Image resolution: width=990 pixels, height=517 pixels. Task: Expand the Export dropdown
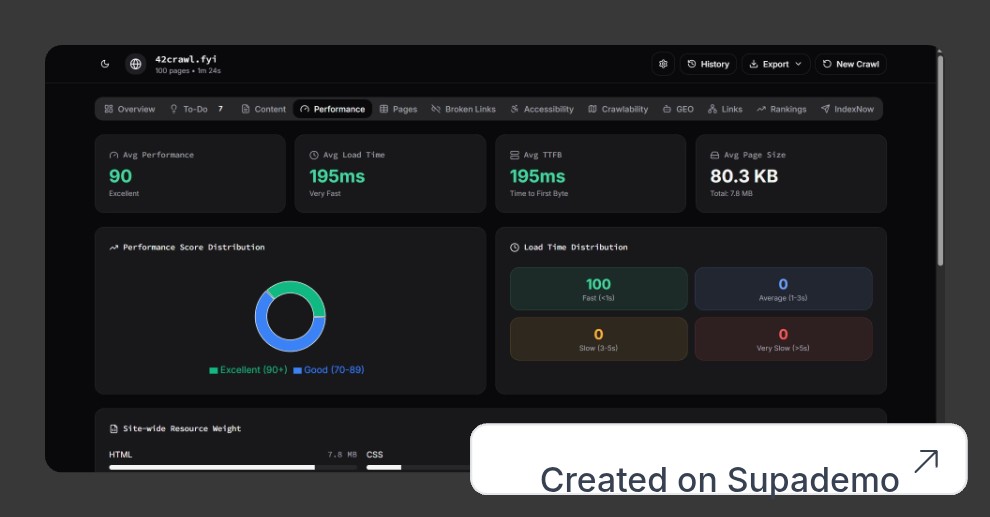pos(775,64)
